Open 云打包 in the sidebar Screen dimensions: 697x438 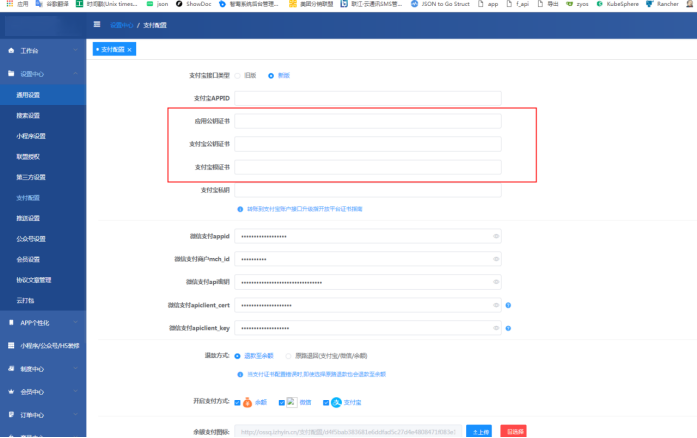(x=43, y=301)
